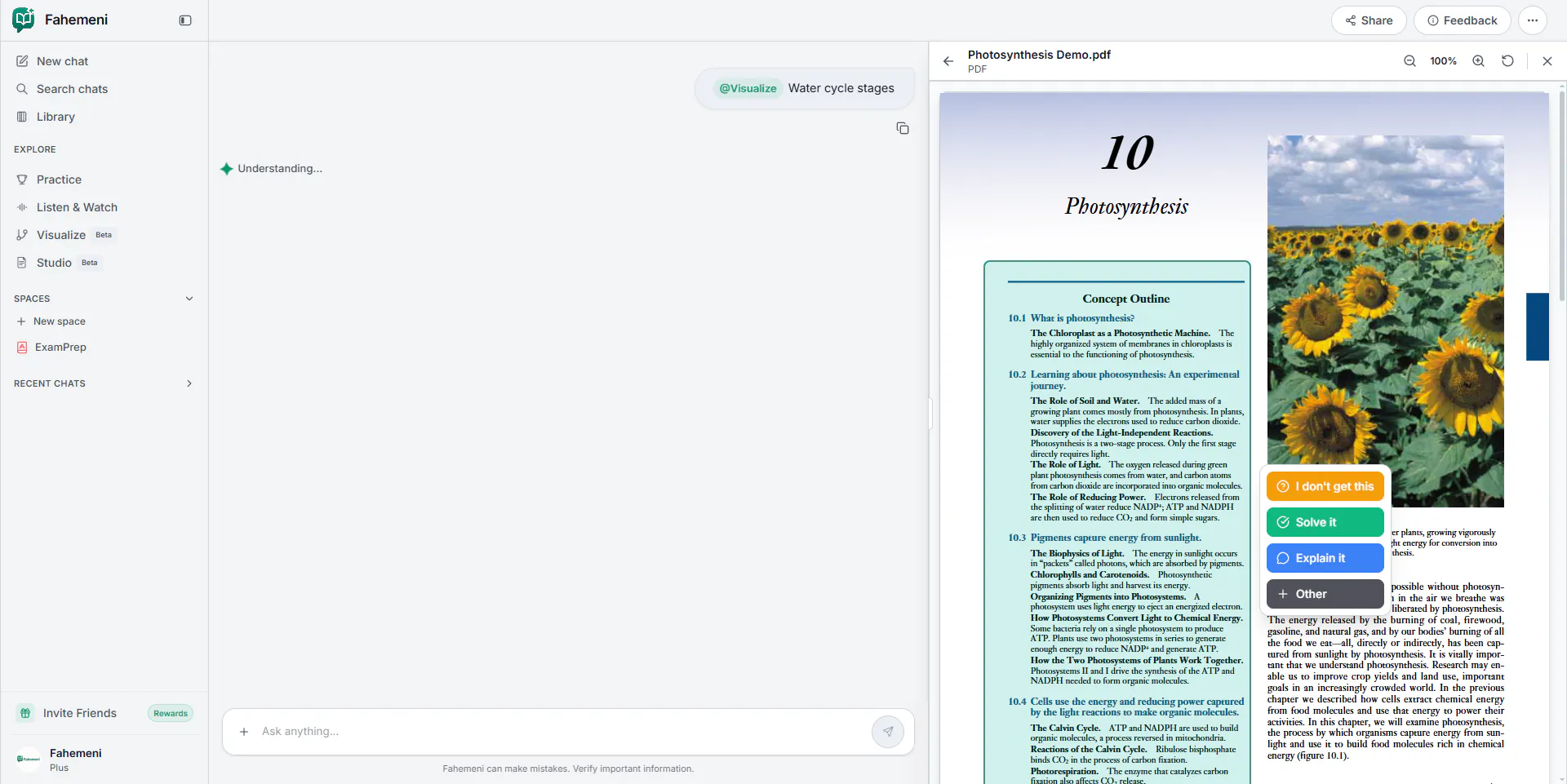Zoom in on the PDF
The width and height of the screenshot is (1567, 784).
point(1478,61)
